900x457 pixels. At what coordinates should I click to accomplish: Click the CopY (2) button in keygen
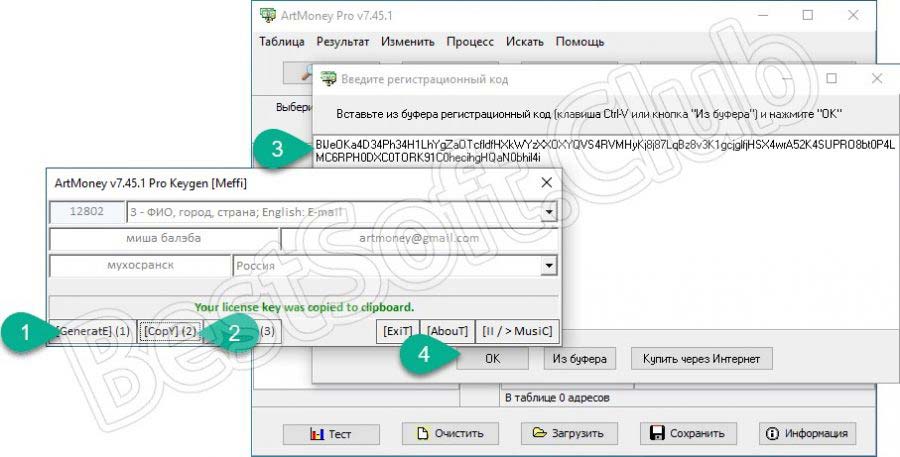pos(170,331)
